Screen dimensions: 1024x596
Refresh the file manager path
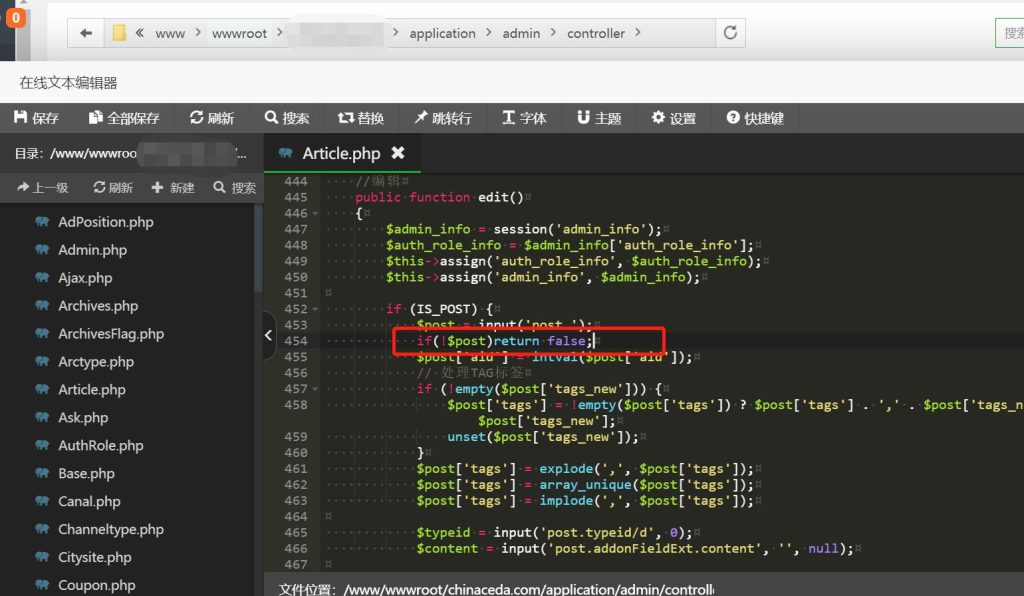coord(730,33)
